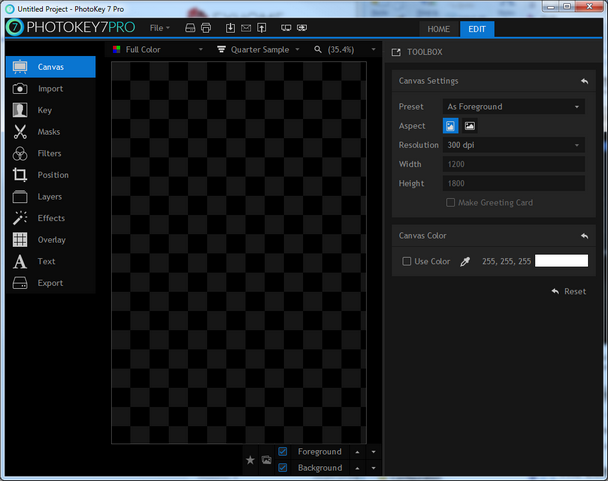Open the Export section in sidebar
Viewport: 608px width, 481px height.
50,283
